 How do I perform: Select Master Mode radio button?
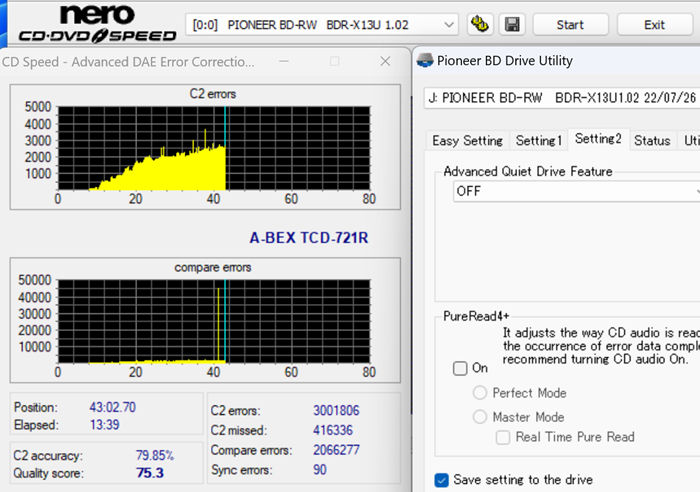click(x=480, y=416)
